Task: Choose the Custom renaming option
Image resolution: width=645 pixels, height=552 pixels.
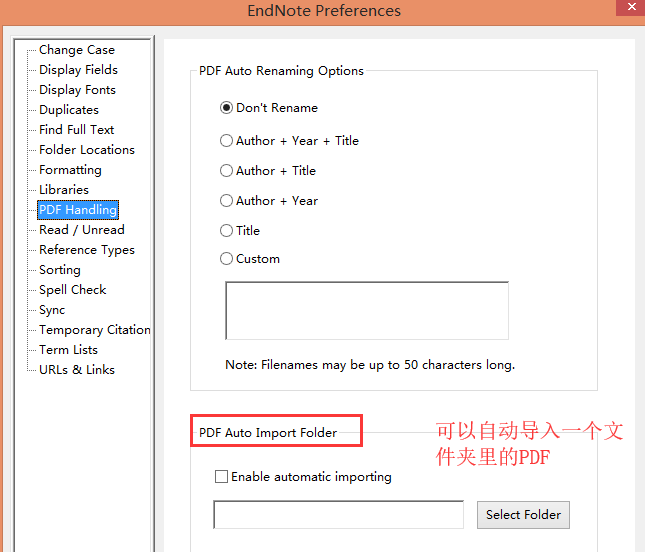Action: pyautogui.click(x=250, y=259)
